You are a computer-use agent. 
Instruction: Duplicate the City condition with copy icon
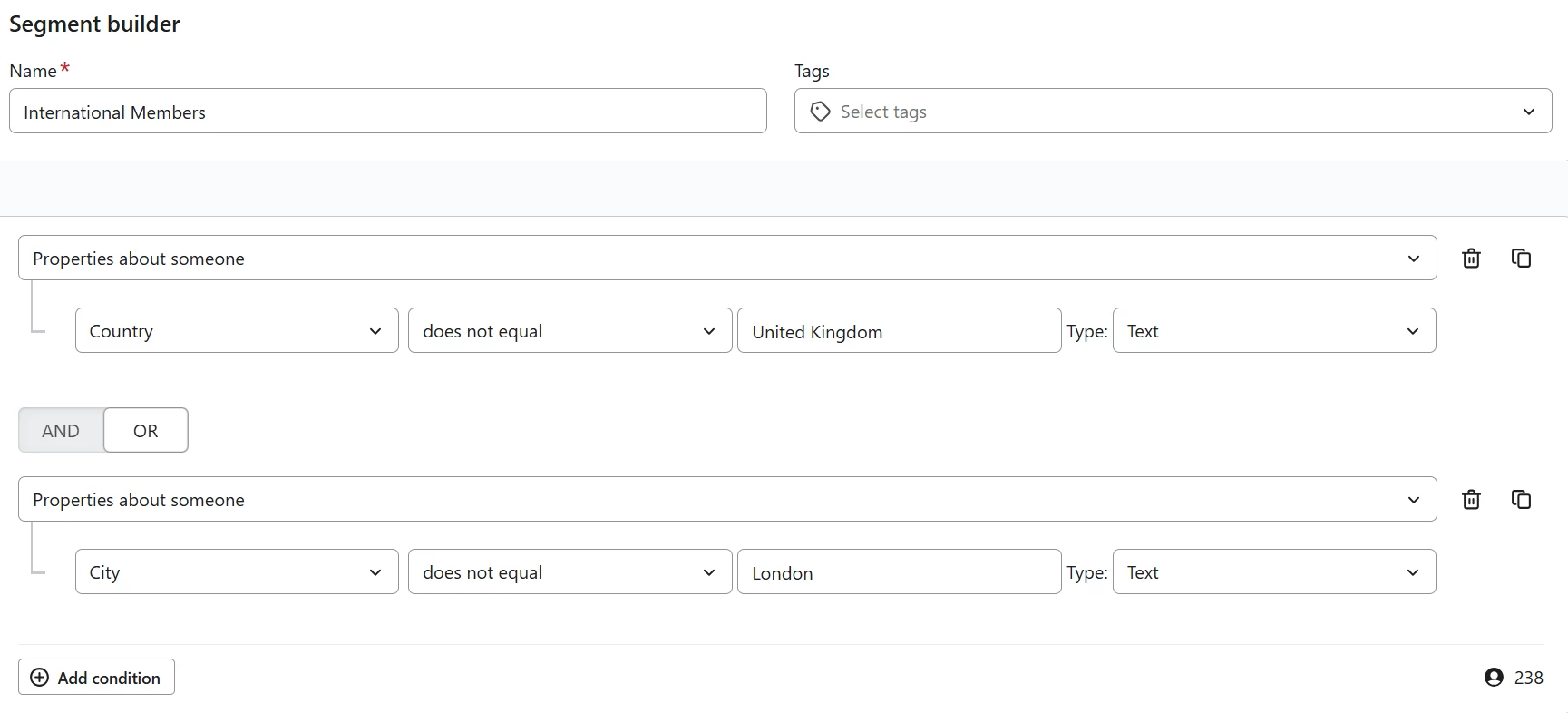[x=1521, y=500]
